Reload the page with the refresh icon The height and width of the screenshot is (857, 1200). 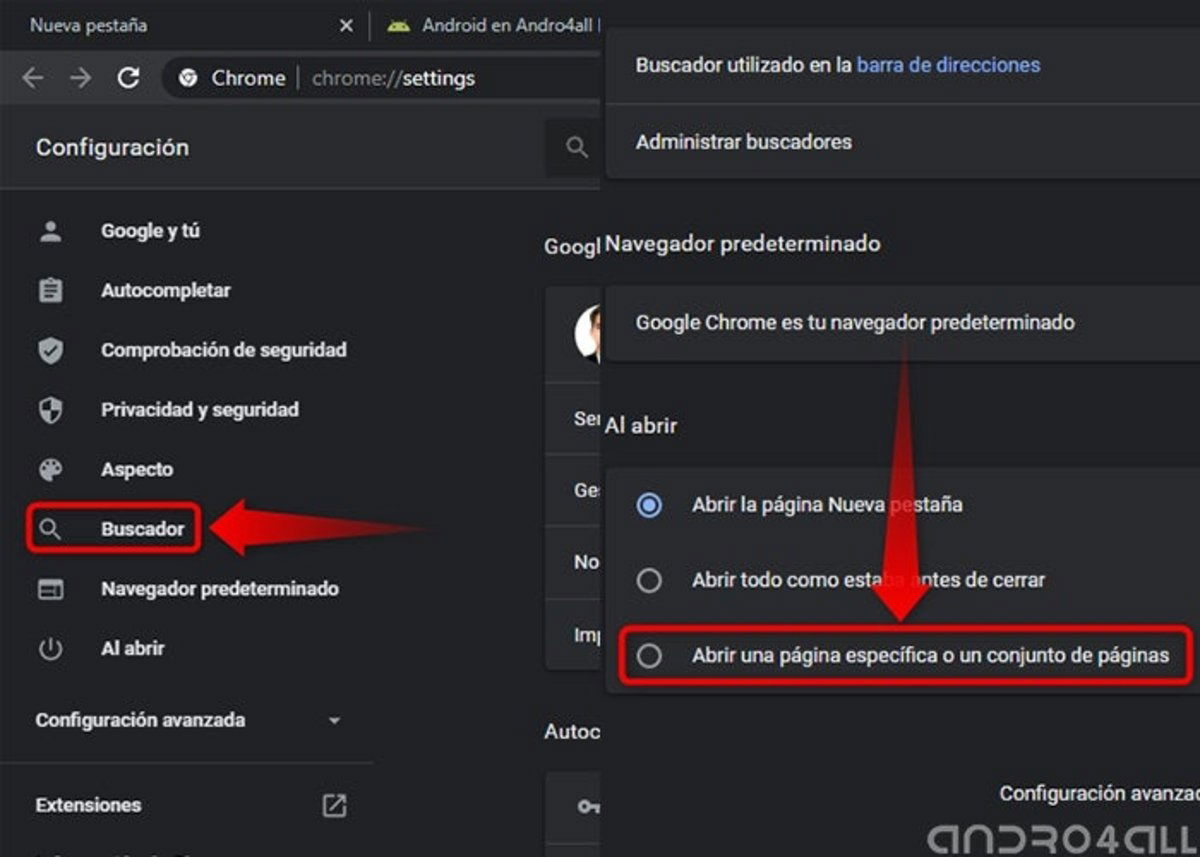point(129,77)
